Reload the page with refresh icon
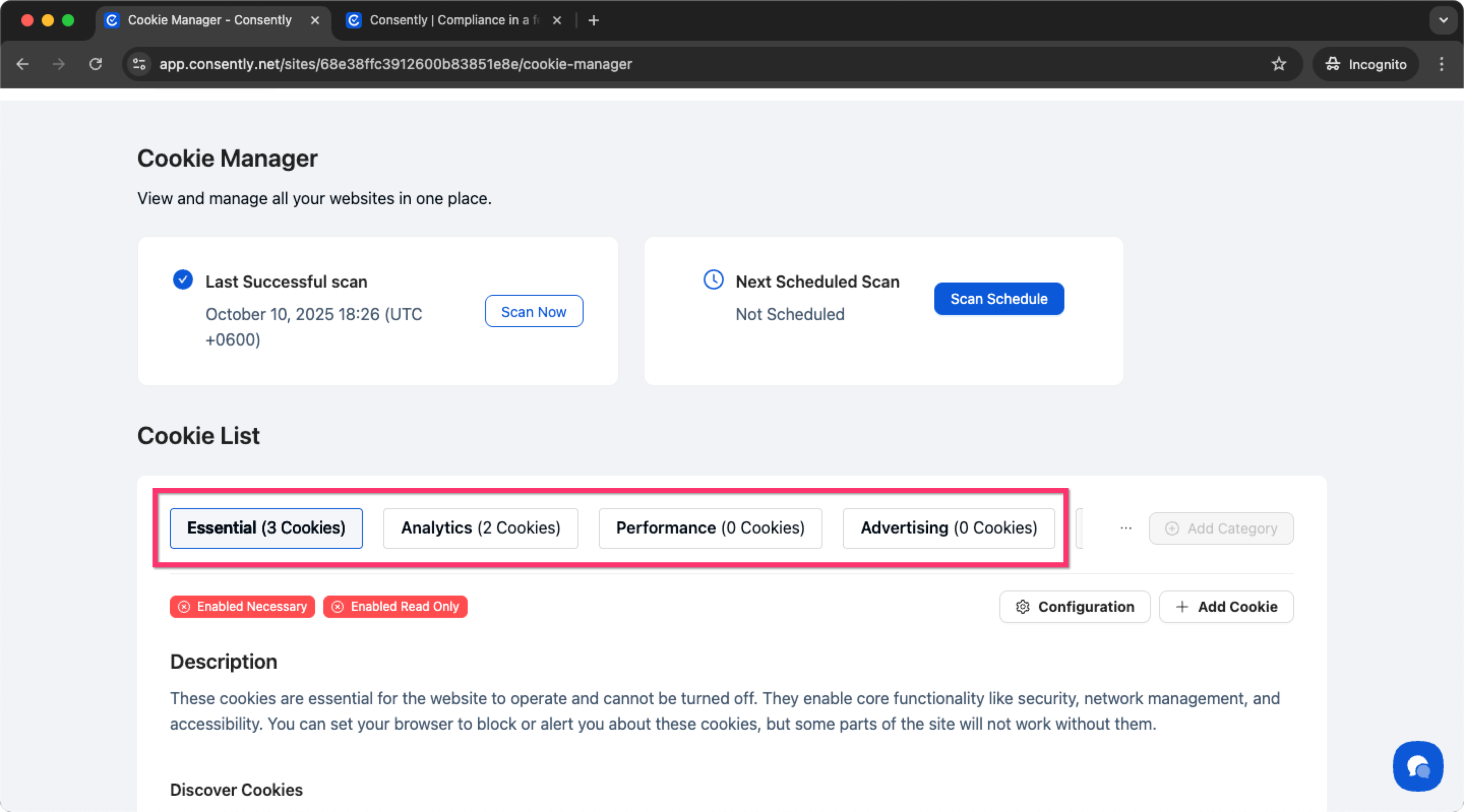The image size is (1464, 812). pyautogui.click(x=96, y=64)
